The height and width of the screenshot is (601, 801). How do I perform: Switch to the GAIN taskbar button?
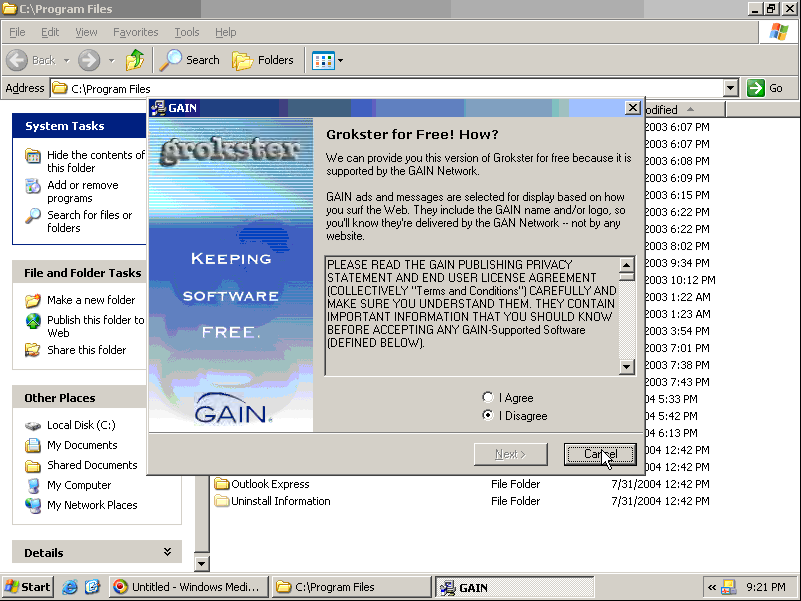(515, 587)
